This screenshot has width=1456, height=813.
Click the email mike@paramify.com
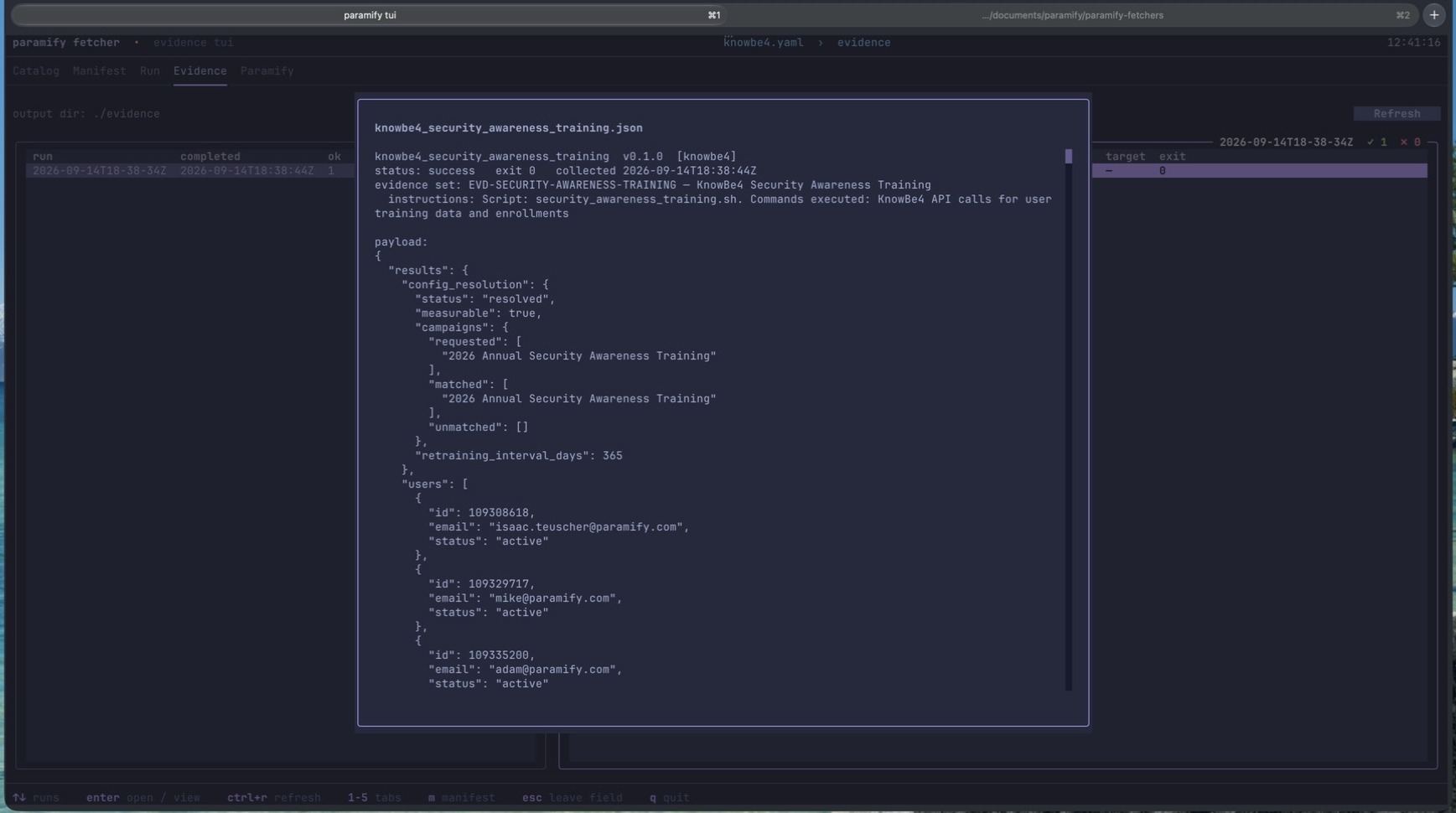(556, 598)
